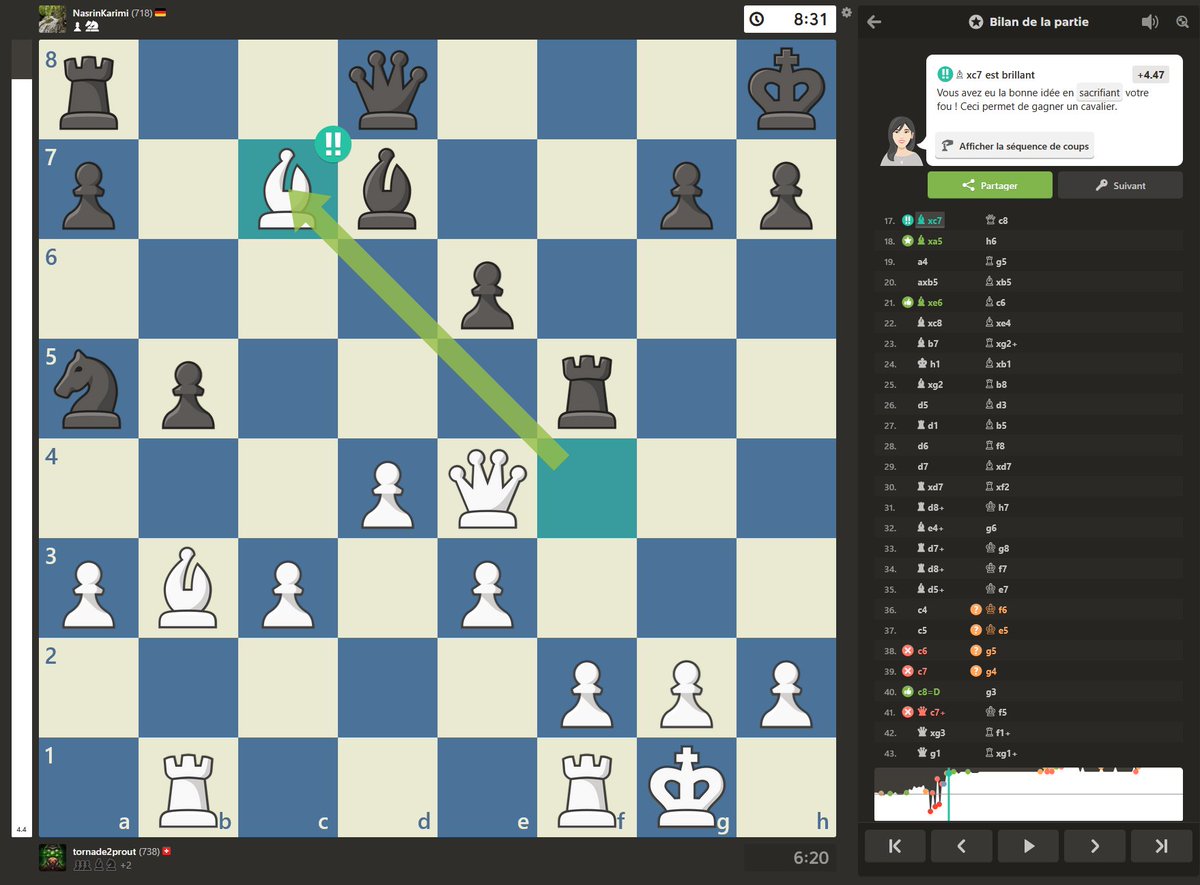Click the brilliant badge on c7 square

coord(333,143)
